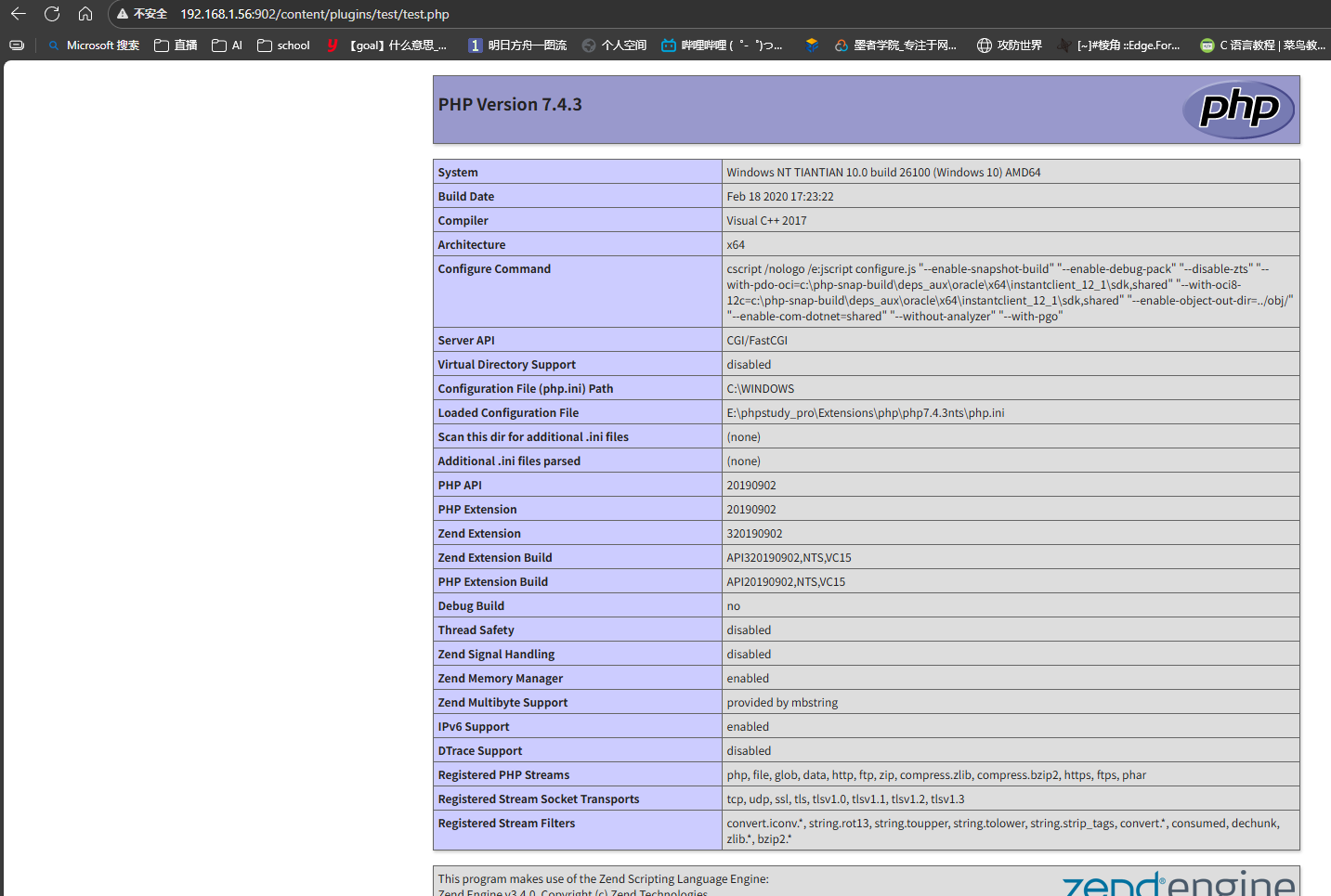Go back using the browser back arrow
Screen dimensions: 1331x896
coord(19,14)
